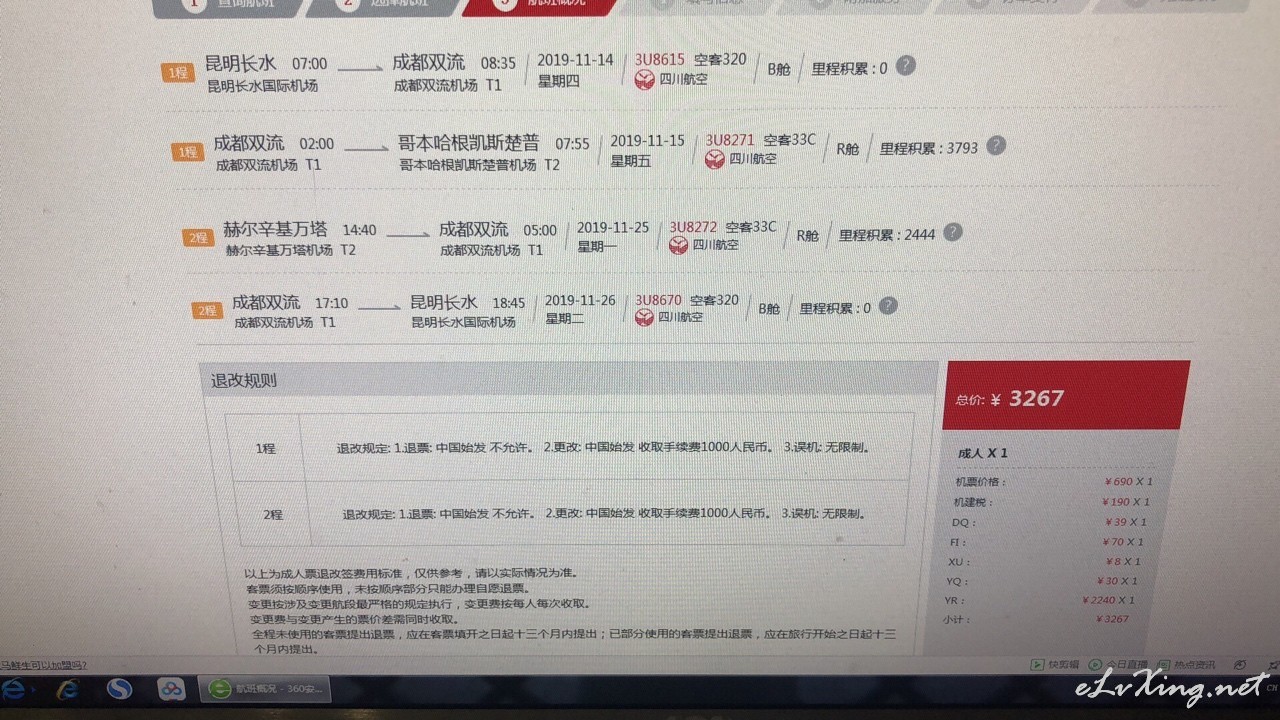The width and height of the screenshot is (1280, 720).
Task: Click DQ ¥39 X 1 fee line
Action: tap(1049, 522)
